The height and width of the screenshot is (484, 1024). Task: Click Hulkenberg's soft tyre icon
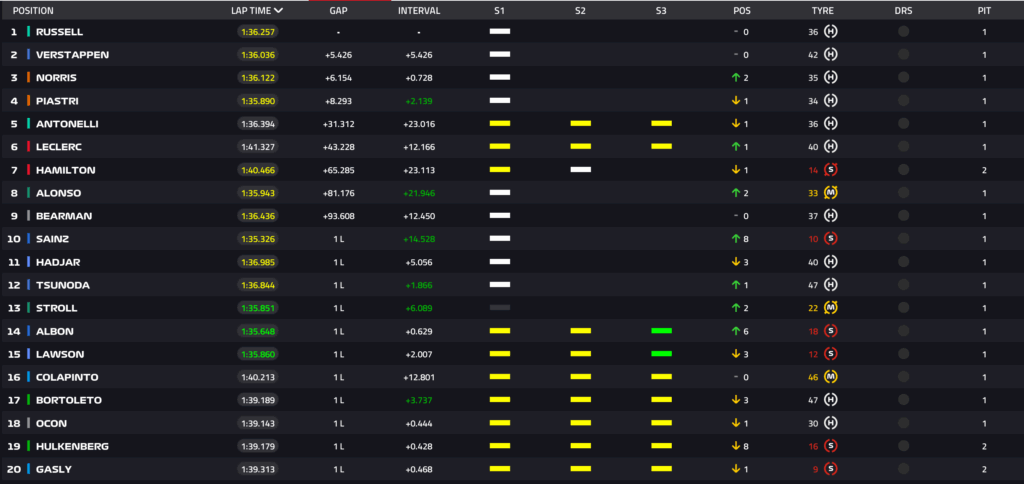point(831,446)
